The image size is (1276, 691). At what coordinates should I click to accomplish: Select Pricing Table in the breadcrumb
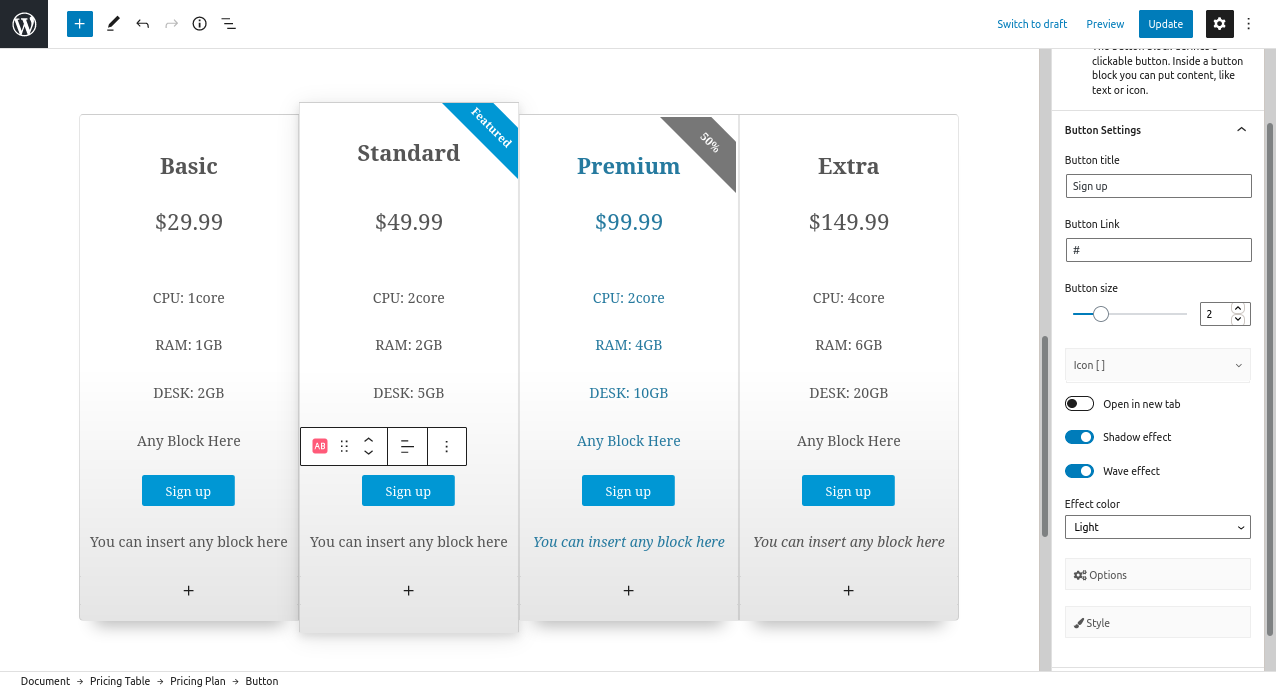click(120, 681)
